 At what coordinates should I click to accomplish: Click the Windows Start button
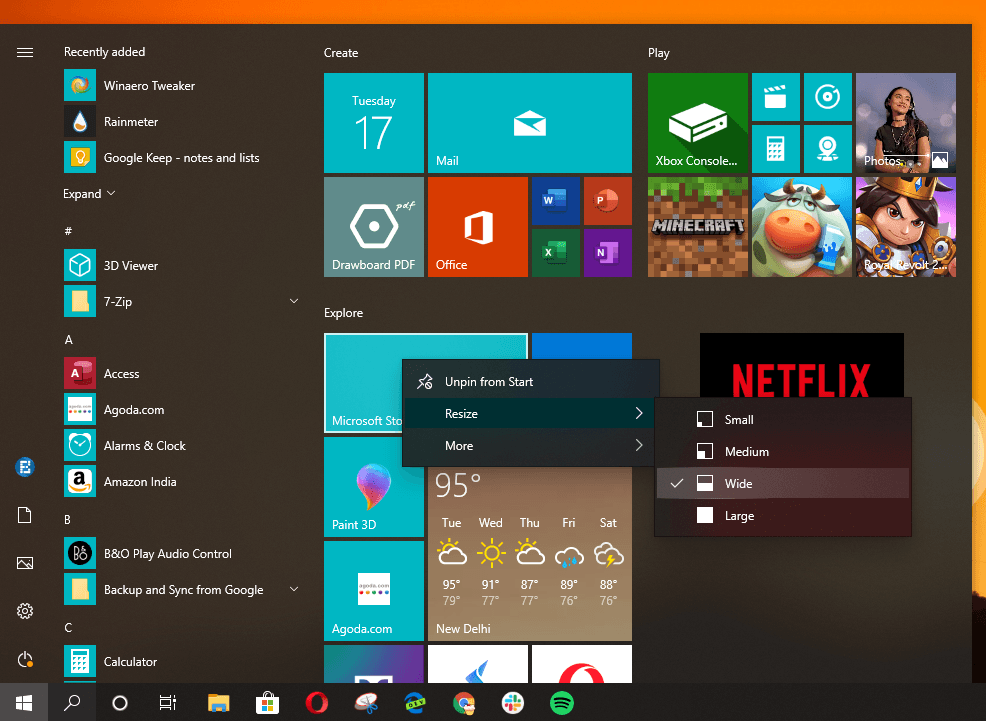coord(23,703)
